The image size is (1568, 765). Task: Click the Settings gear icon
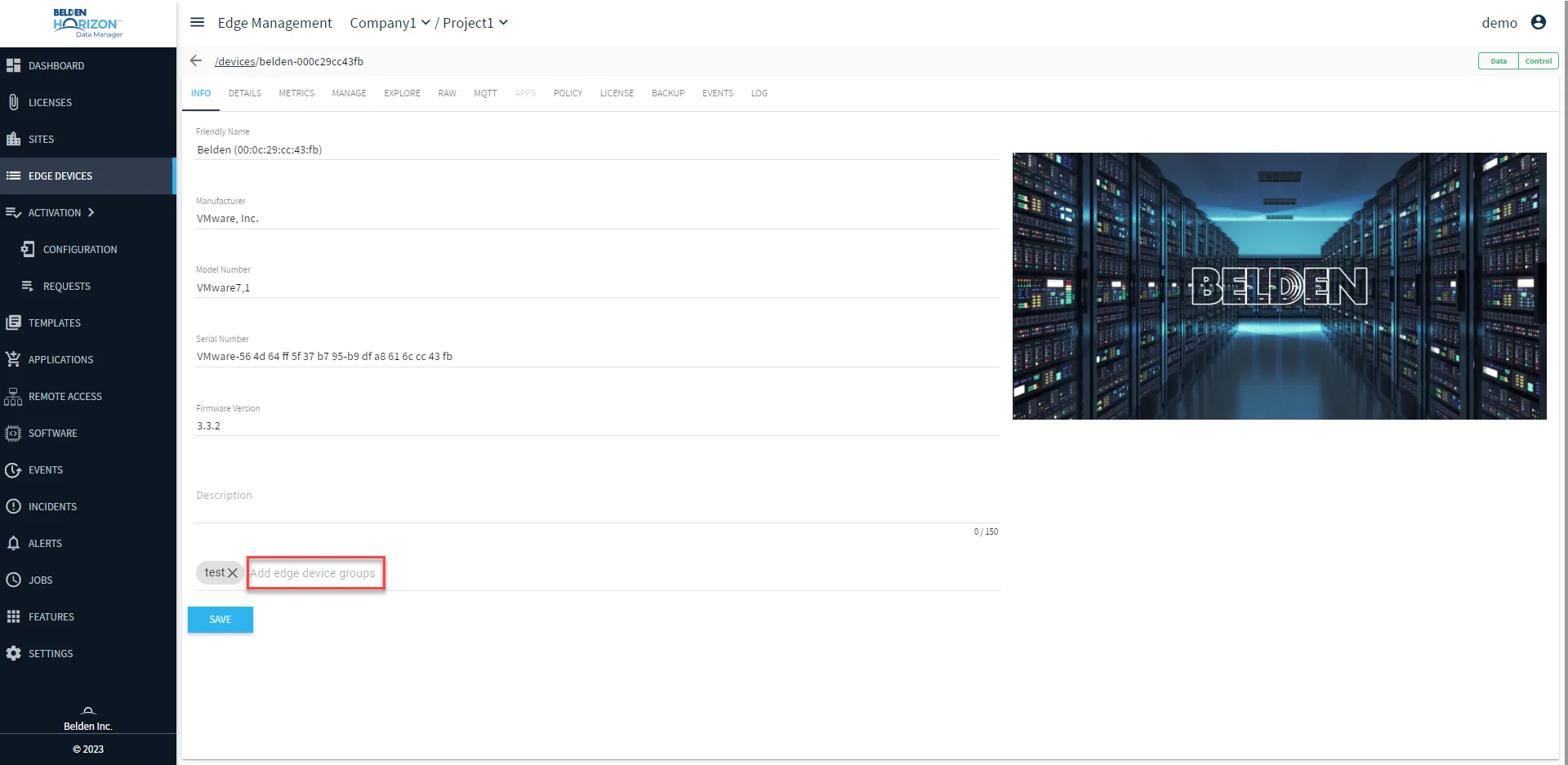click(13, 653)
